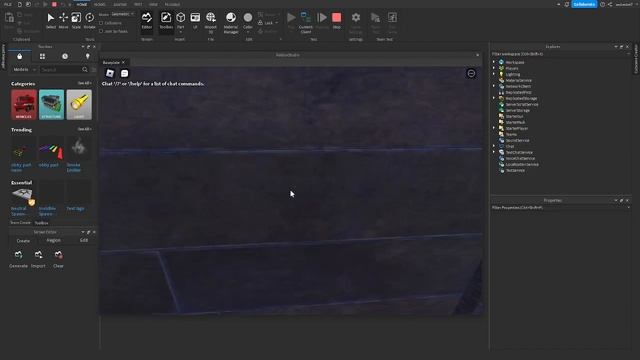Open the Roblox menu in viewport
This screenshot has height=360, width=640.
[x=110, y=73]
